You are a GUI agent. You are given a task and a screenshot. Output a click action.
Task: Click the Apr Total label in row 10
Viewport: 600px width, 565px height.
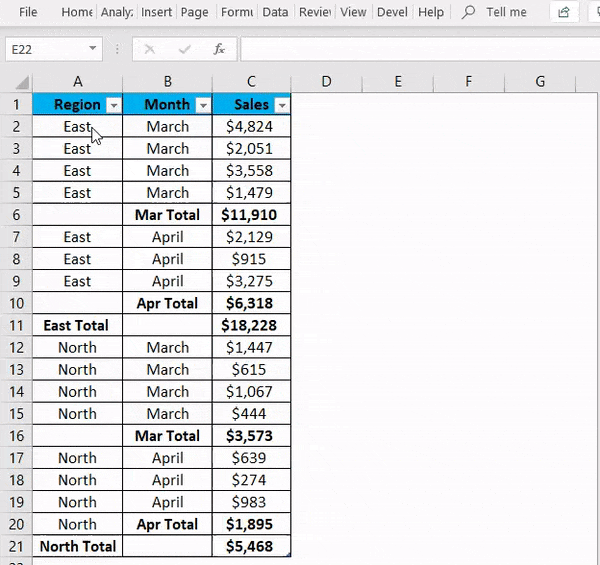click(x=168, y=303)
